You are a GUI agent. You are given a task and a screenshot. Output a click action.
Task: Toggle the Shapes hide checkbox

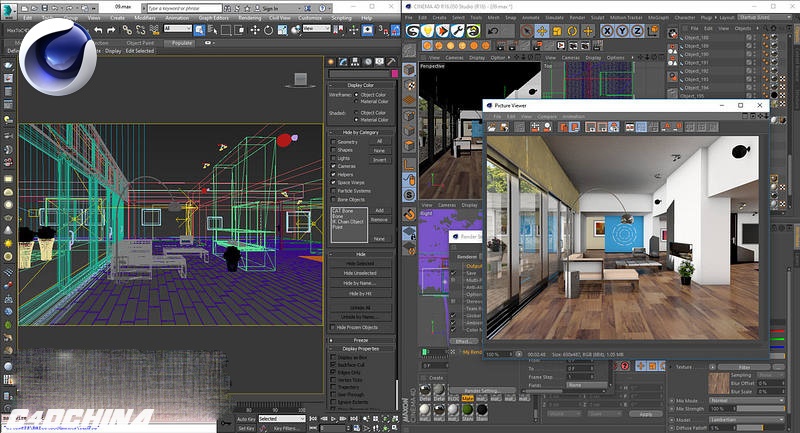click(333, 150)
